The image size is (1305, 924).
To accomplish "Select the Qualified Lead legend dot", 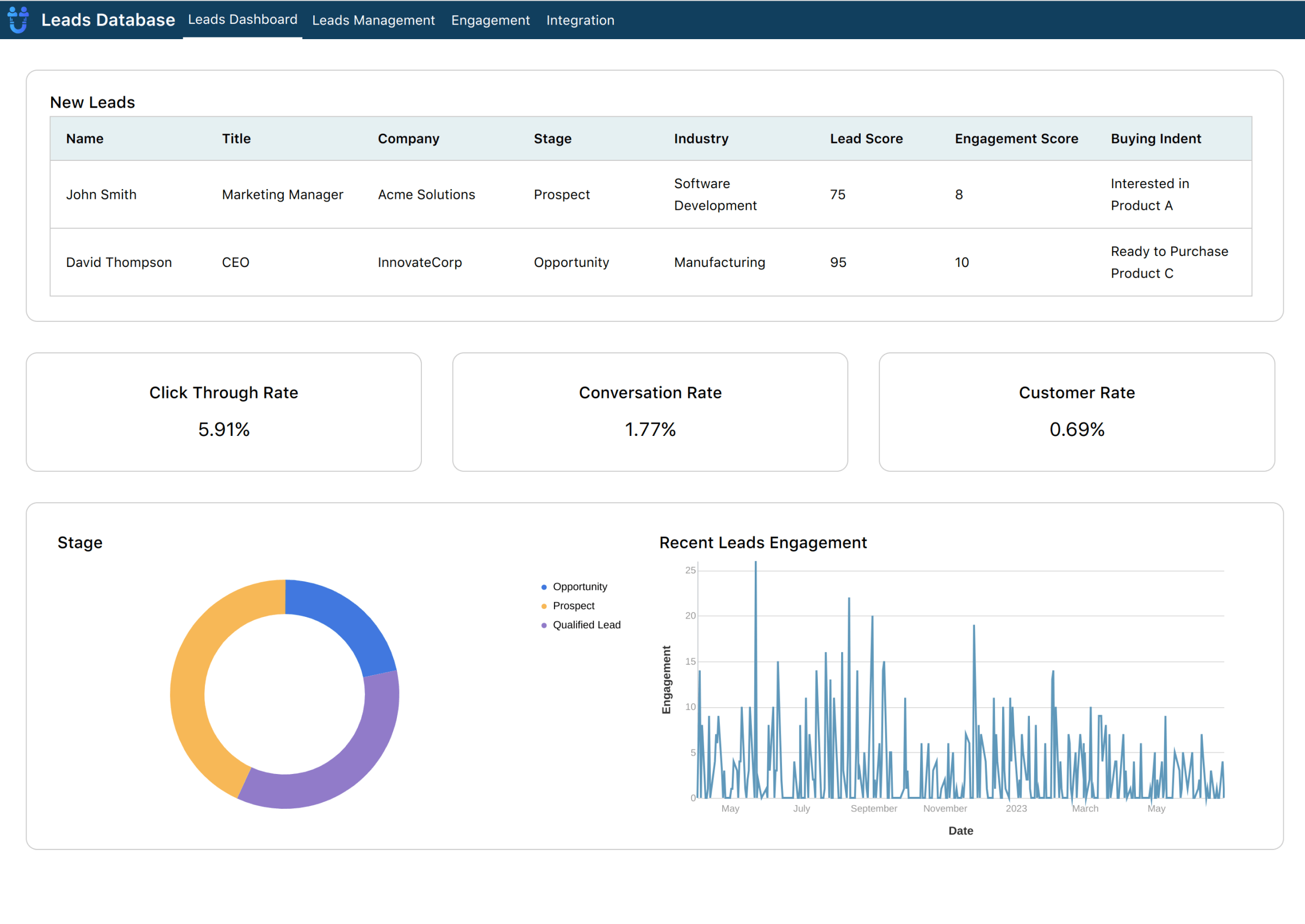I will pyautogui.click(x=544, y=624).
